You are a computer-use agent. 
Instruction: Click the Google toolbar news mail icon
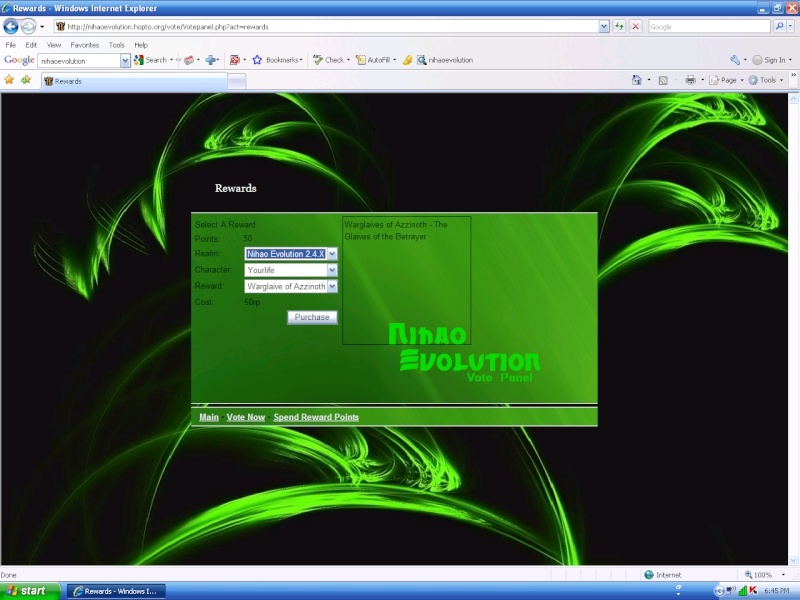click(189, 60)
